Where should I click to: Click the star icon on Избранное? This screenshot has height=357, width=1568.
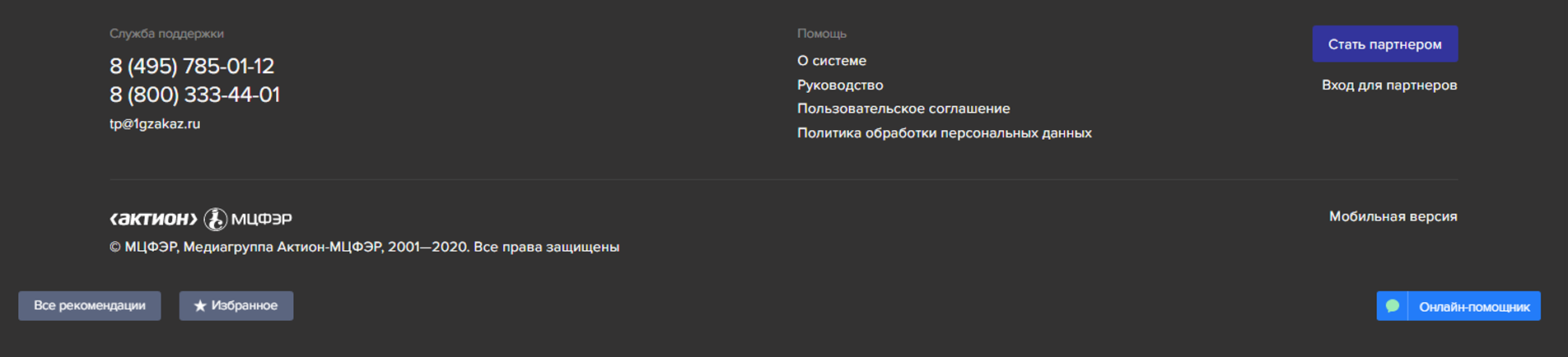point(199,306)
